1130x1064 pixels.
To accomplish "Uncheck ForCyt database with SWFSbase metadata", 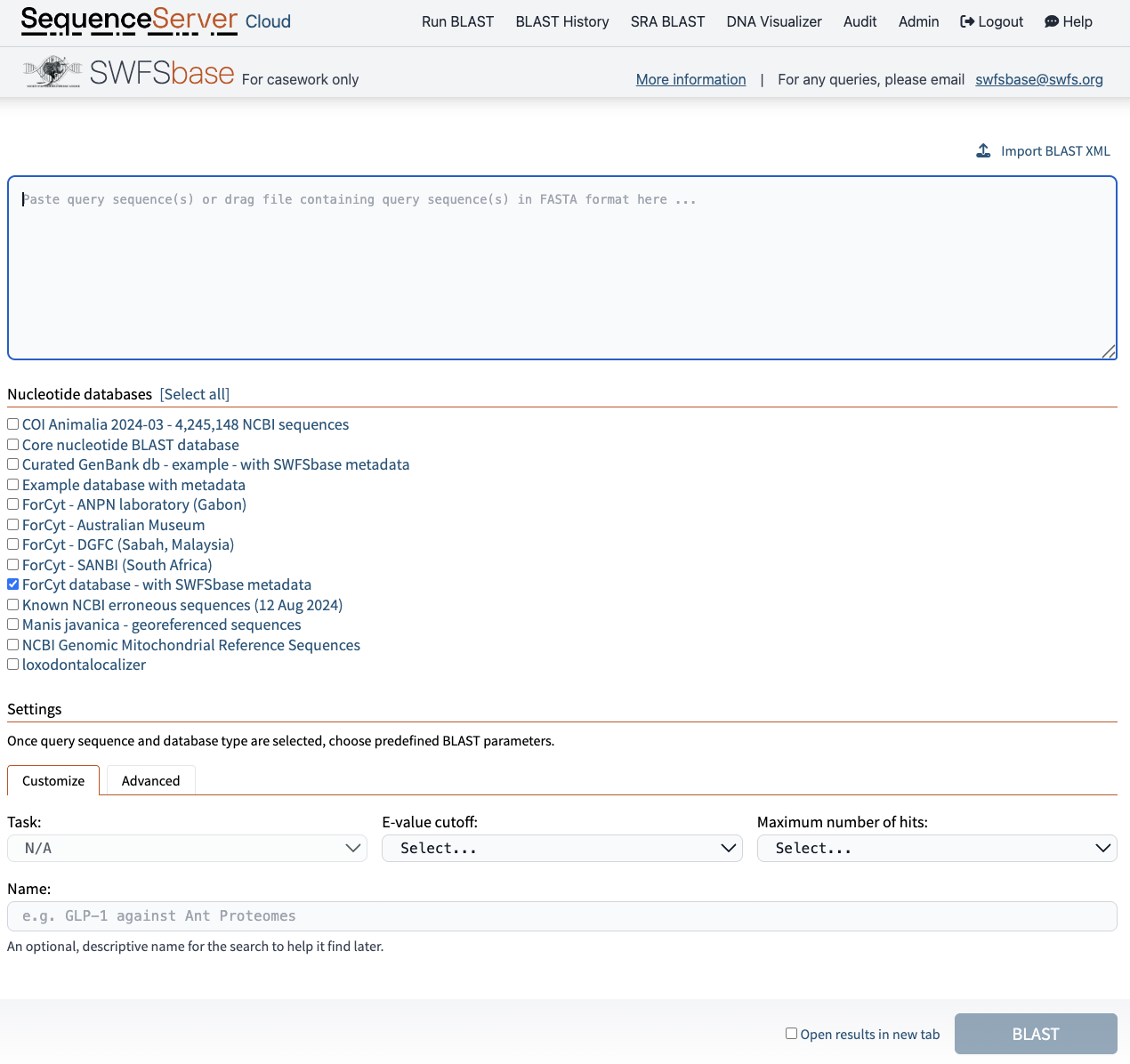I will (13, 584).
